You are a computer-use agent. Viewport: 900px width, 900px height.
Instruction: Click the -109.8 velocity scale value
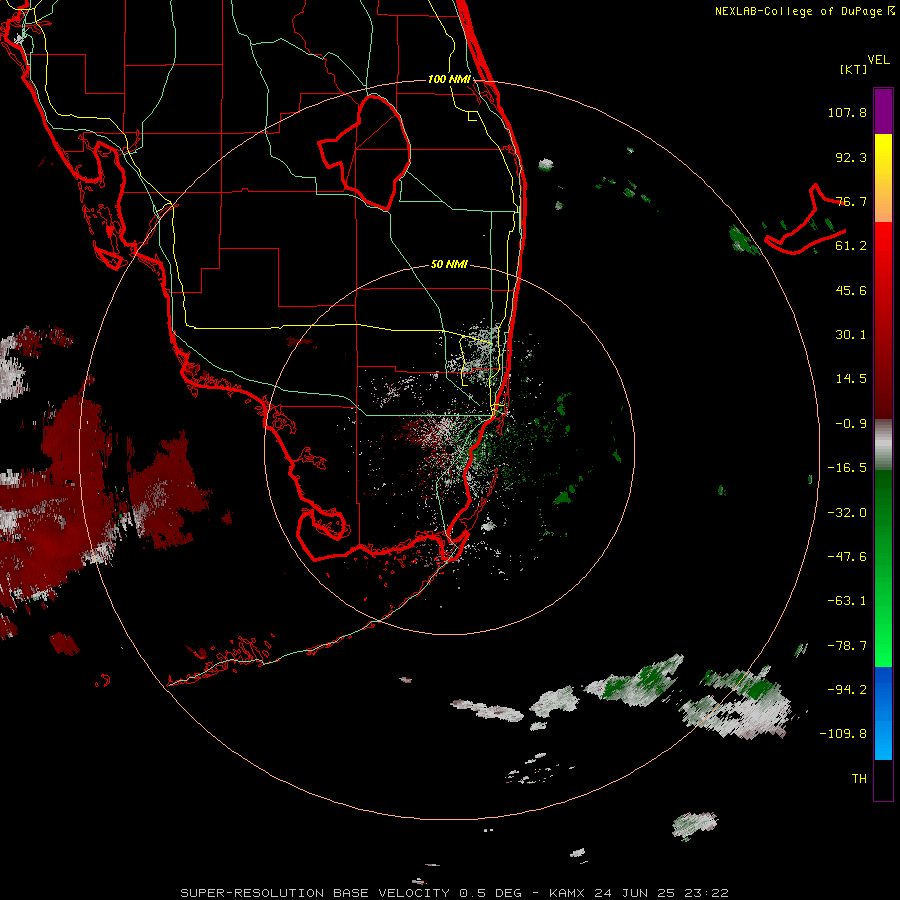click(843, 734)
